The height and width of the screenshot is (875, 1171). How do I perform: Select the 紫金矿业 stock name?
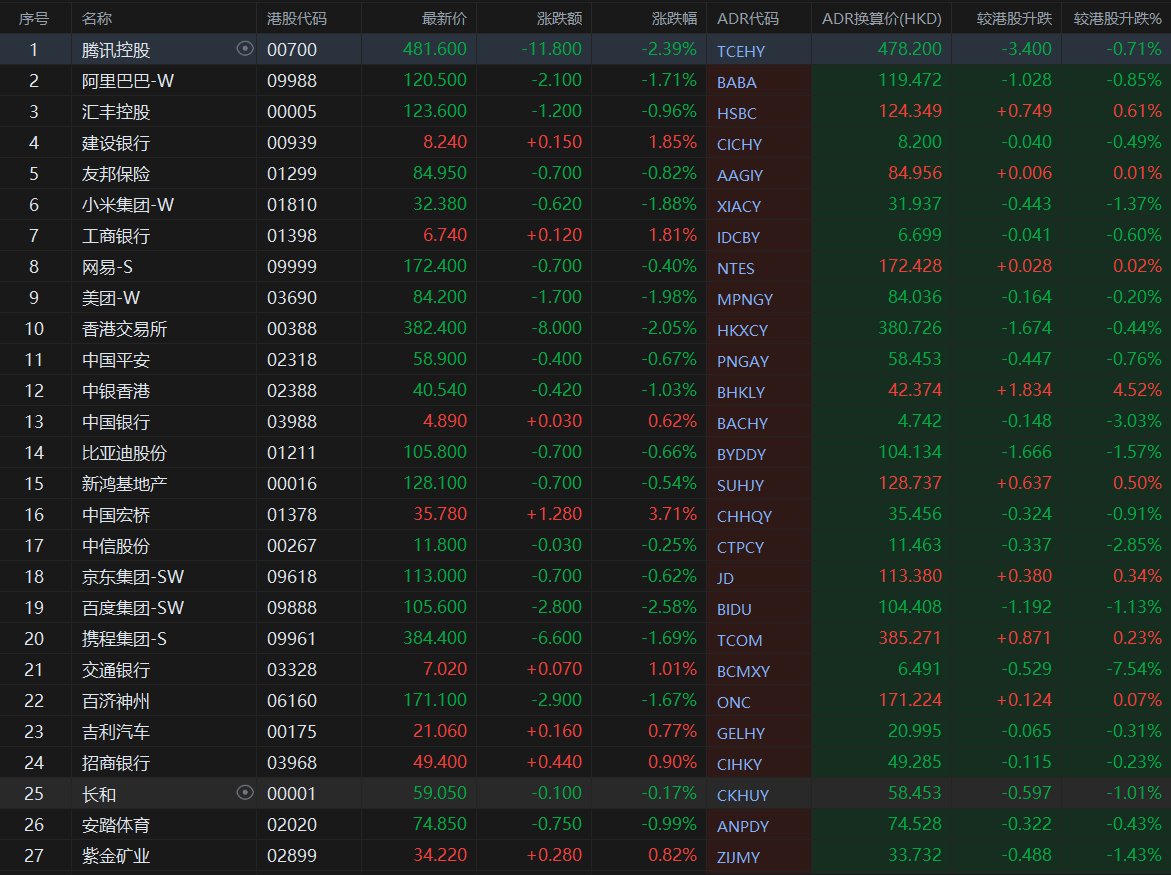point(116,856)
